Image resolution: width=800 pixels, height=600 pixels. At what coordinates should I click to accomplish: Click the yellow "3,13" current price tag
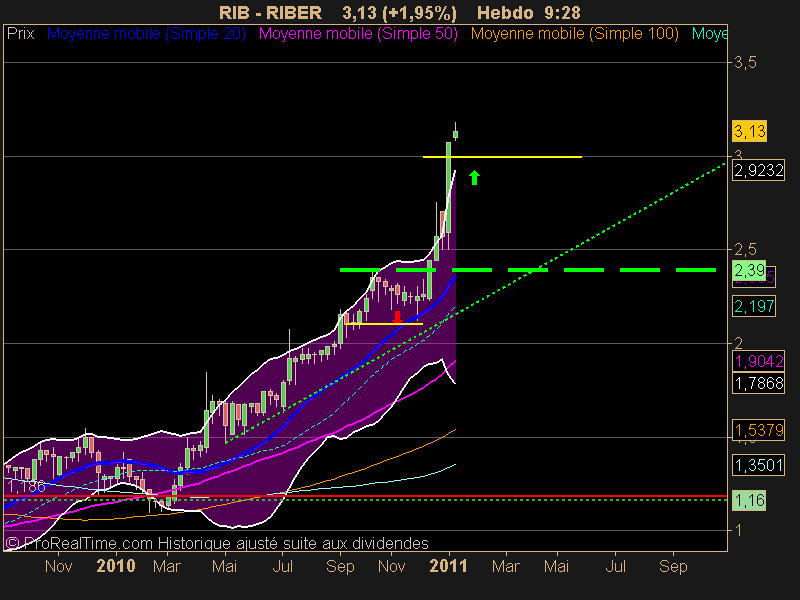pyautogui.click(x=749, y=131)
